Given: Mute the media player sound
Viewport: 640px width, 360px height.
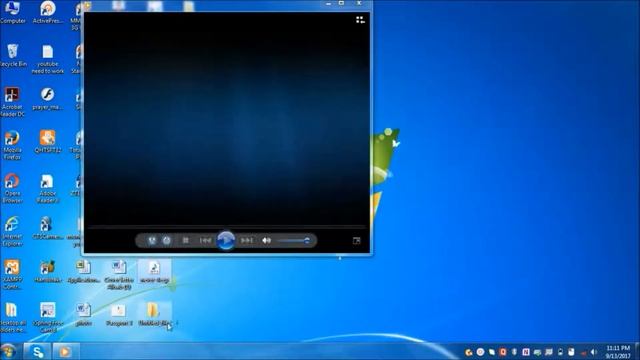Looking at the screenshot, I should [x=267, y=241].
